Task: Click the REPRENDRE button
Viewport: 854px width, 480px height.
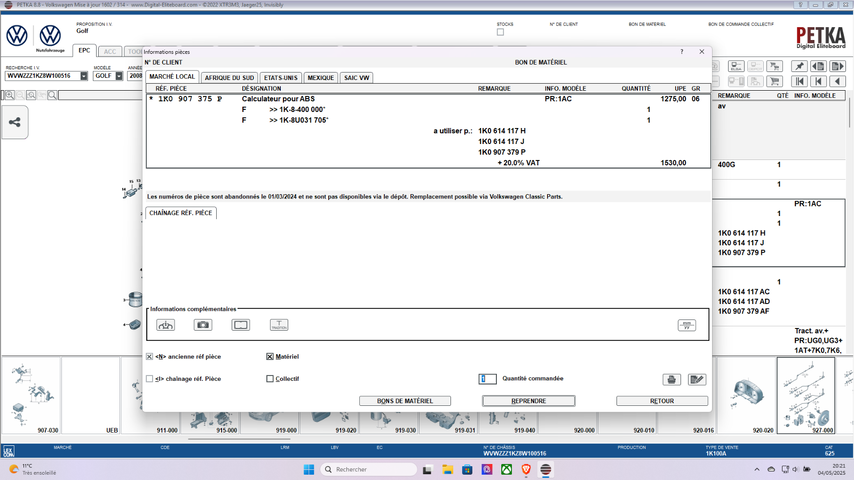Action: coord(528,401)
